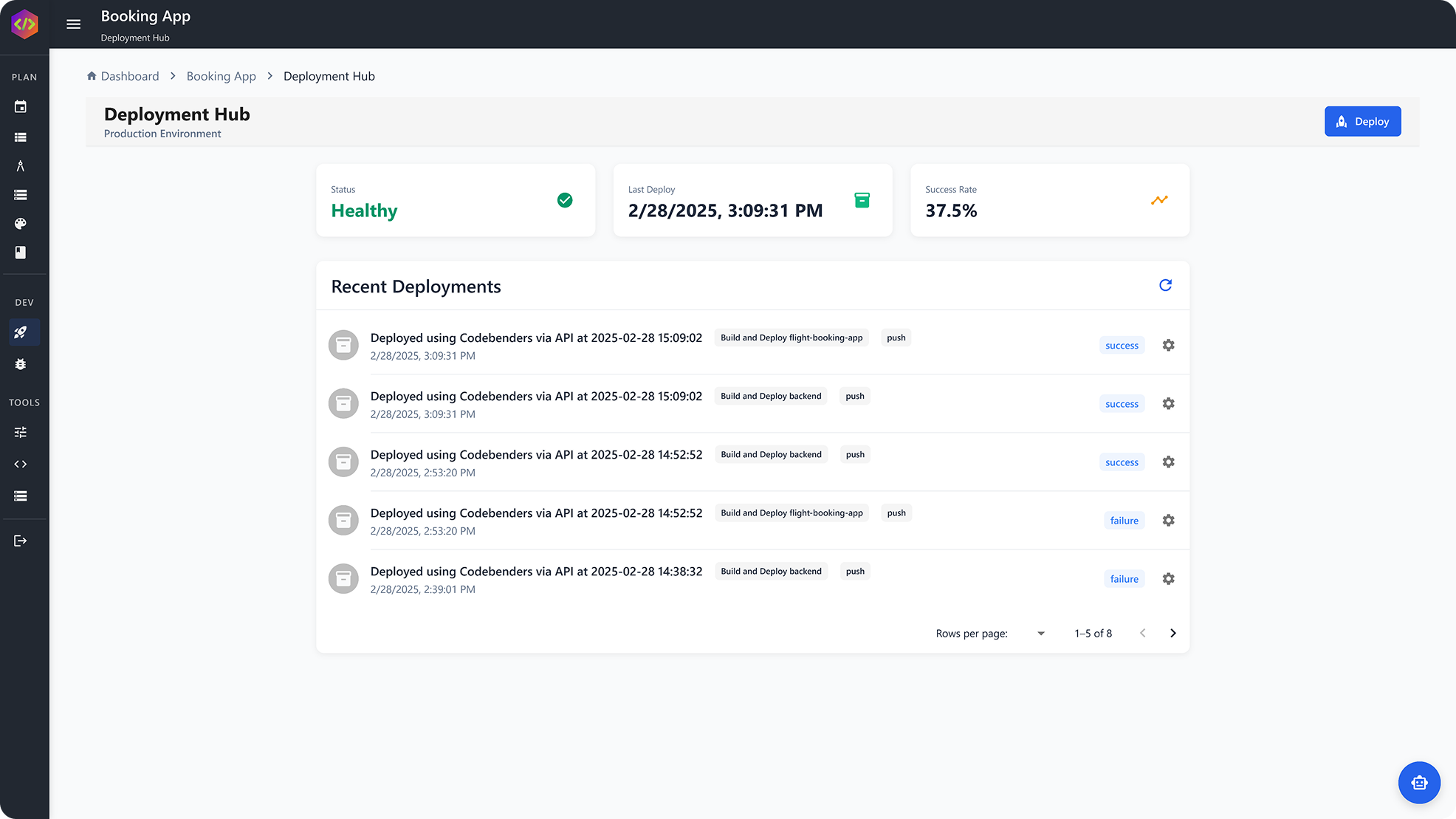Click the Recent Deployments heading

pyautogui.click(x=416, y=287)
